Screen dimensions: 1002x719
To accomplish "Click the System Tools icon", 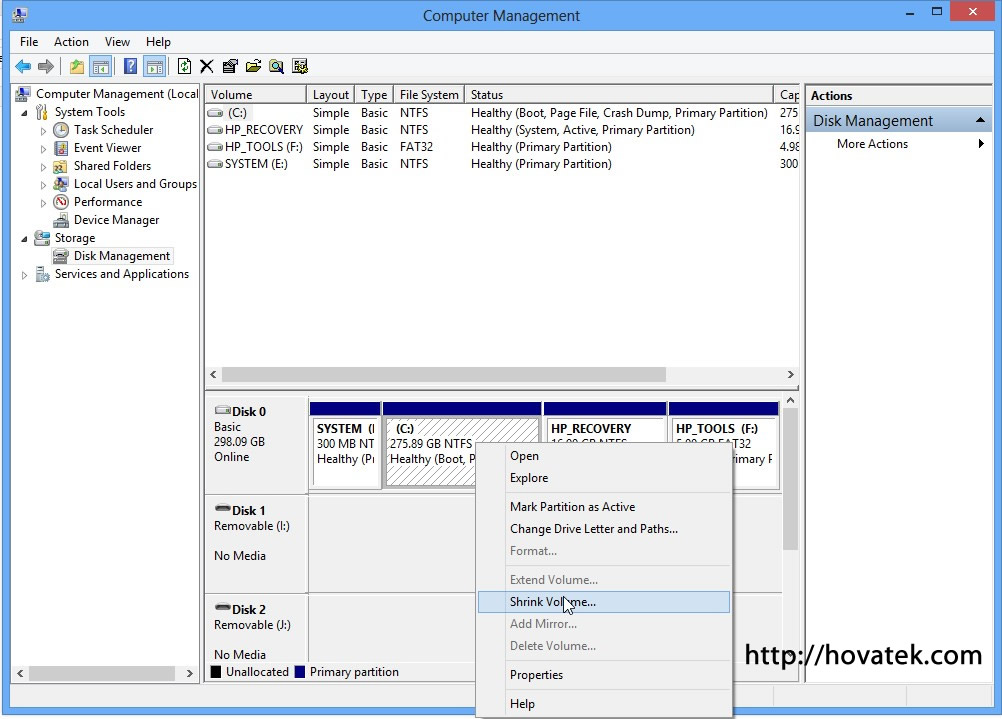I will (42, 112).
